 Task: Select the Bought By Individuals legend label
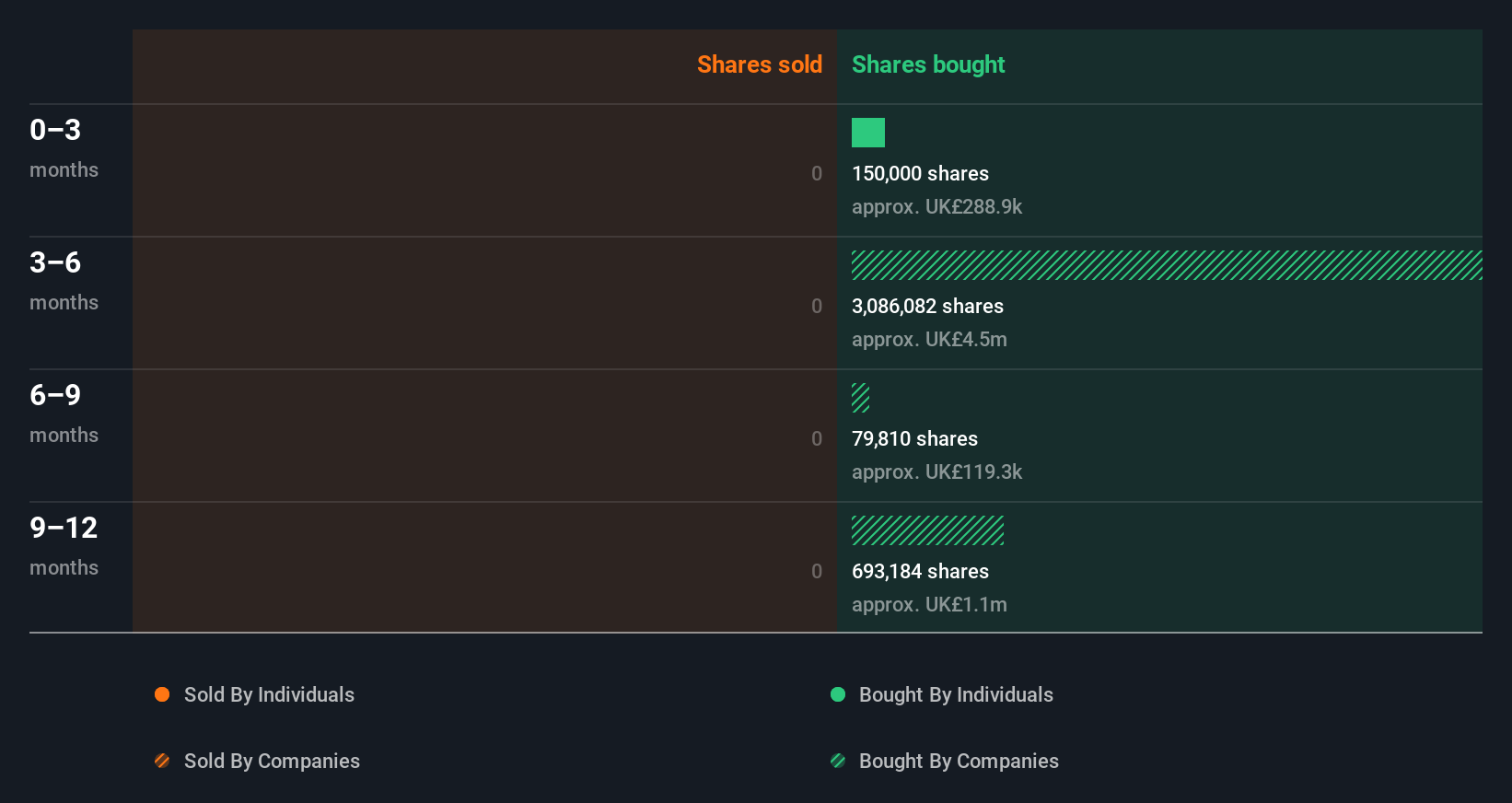pyautogui.click(x=956, y=694)
